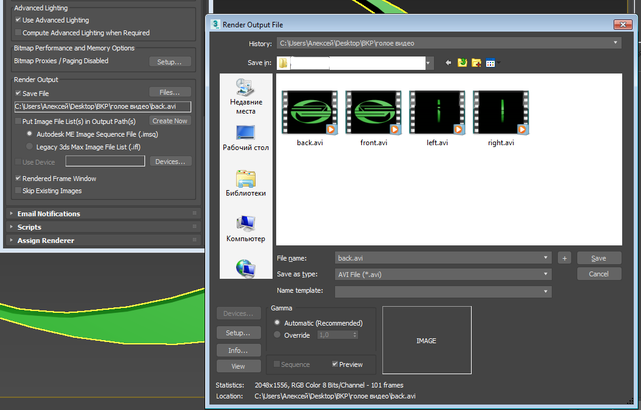Uncheck Use Advanced Lighting
The width and height of the screenshot is (641, 410).
[18, 21]
